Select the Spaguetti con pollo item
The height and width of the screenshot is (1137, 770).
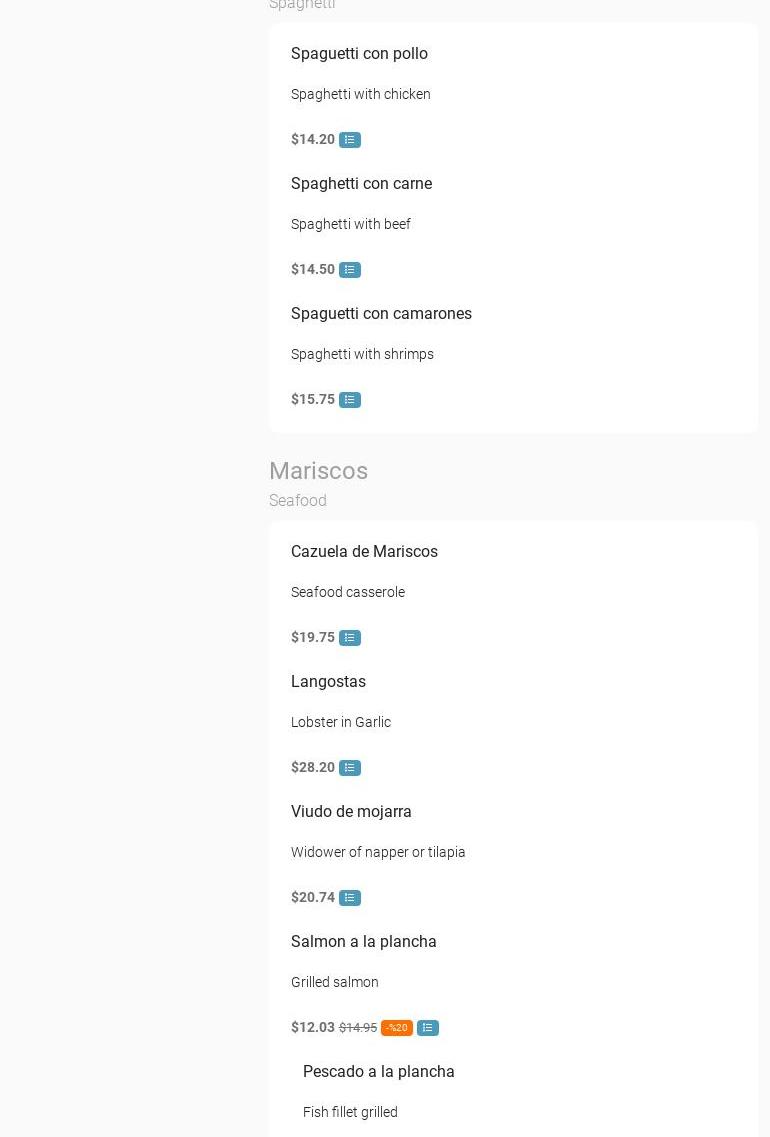tap(359, 54)
